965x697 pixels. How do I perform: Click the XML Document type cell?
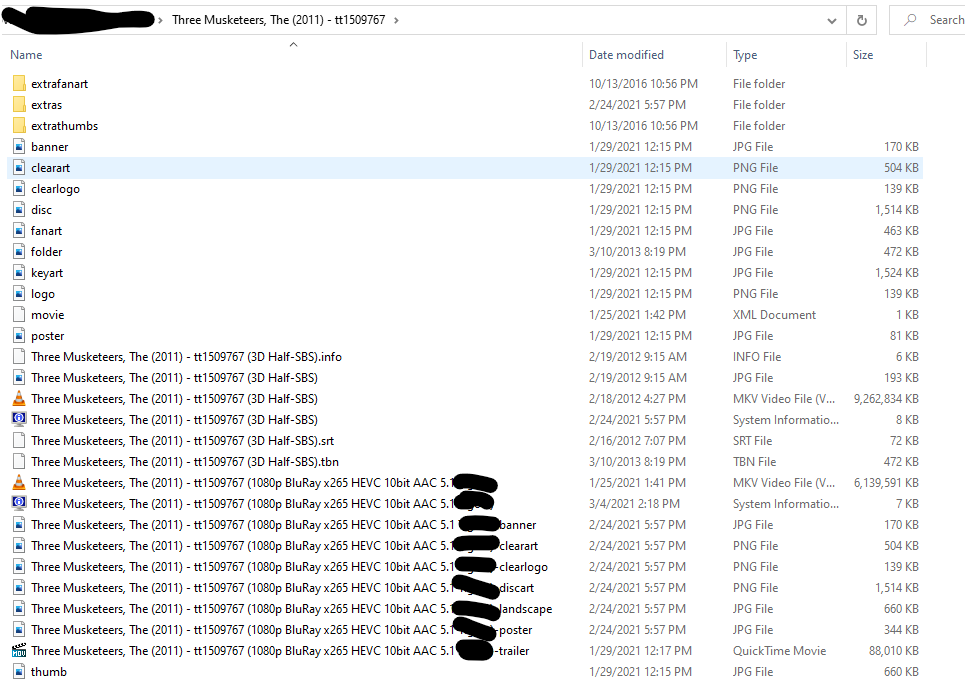coord(774,314)
